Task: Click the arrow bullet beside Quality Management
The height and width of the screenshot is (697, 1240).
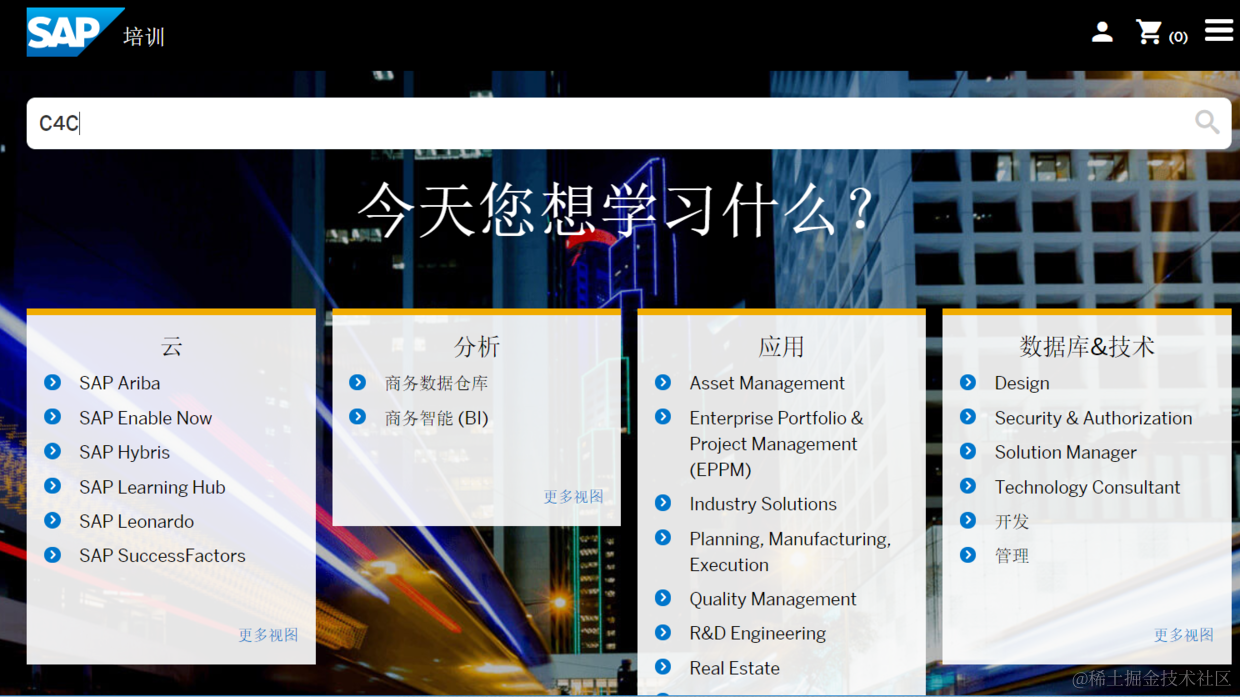Action: click(x=663, y=598)
